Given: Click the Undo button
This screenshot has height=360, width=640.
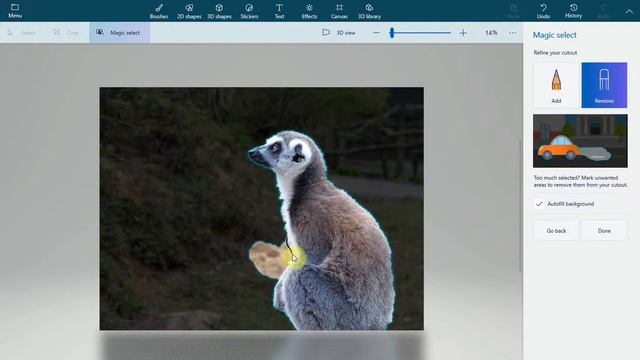Looking at the screenshot, I should click(543, 11).
